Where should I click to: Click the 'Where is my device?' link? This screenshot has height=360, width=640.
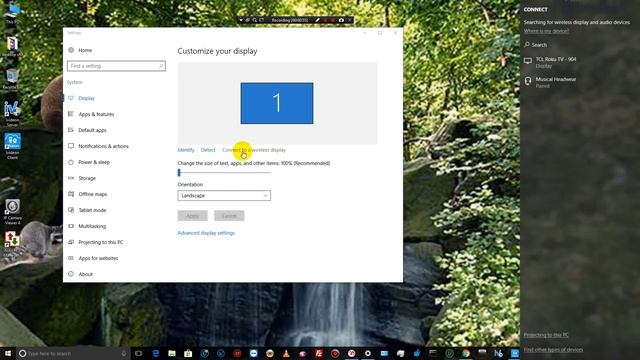546,31
